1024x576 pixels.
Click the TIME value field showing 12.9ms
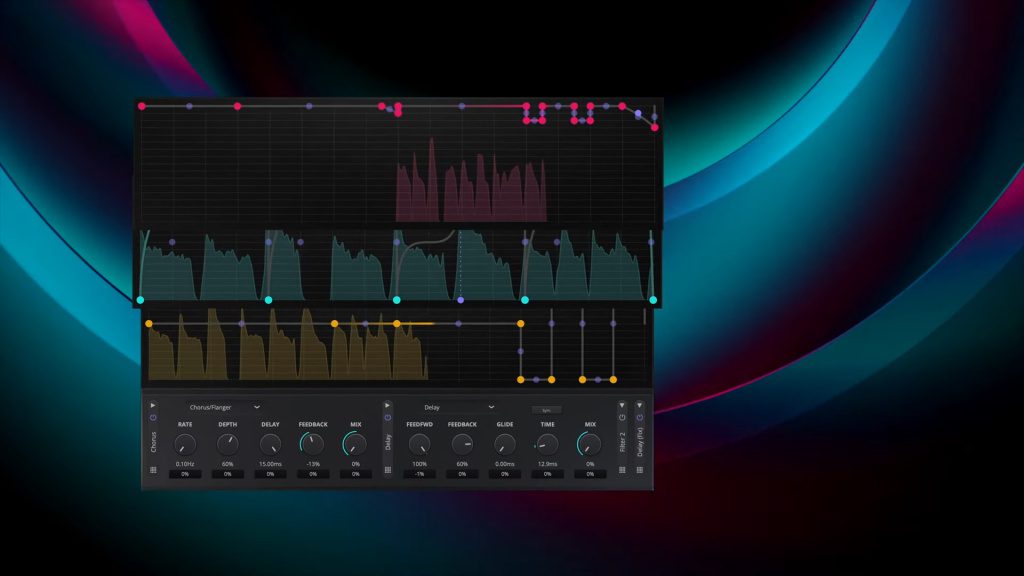coord(547,463)
